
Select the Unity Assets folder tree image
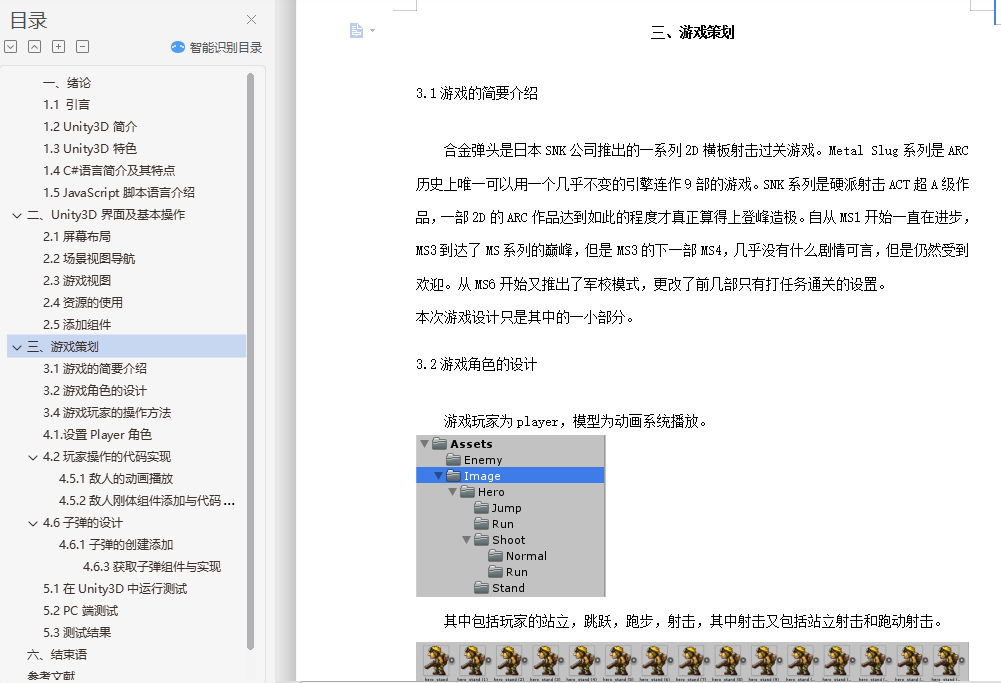511,516
